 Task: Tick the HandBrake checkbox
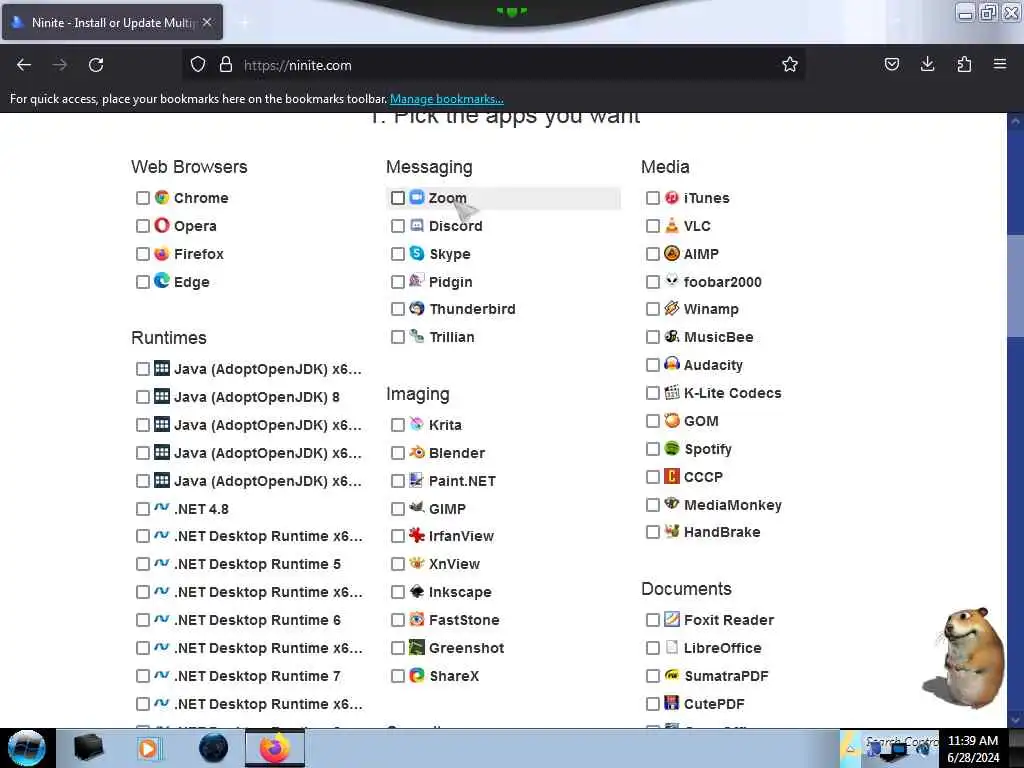652,532
